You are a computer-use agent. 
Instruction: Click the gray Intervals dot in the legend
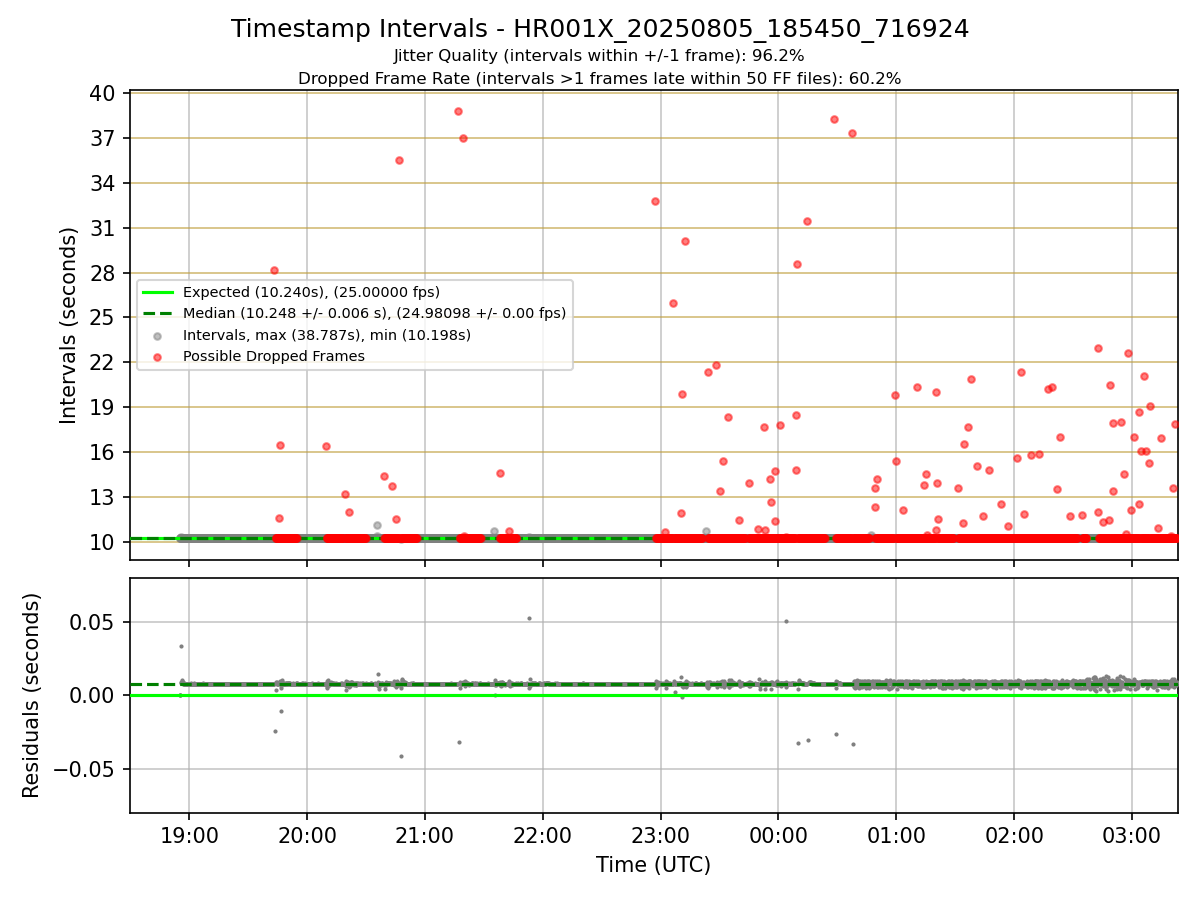[x=158, y=335]
